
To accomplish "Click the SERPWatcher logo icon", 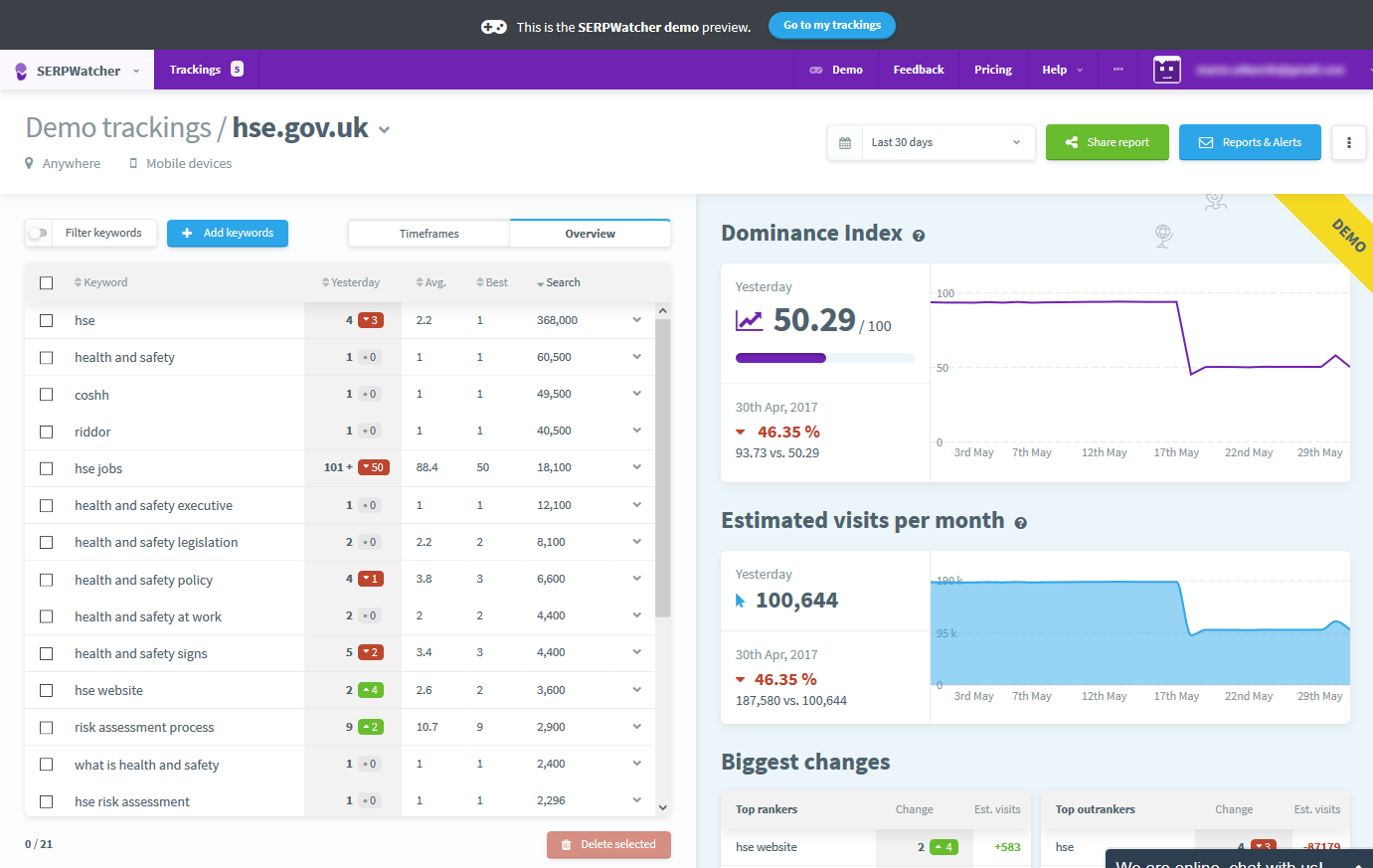I will [x=21, y=71].
